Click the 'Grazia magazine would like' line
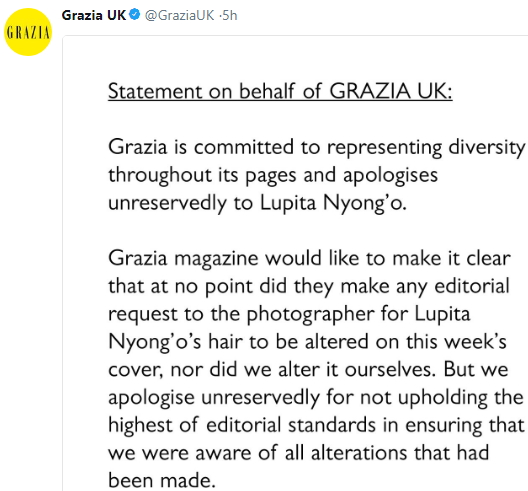 [x=309, y=259]
